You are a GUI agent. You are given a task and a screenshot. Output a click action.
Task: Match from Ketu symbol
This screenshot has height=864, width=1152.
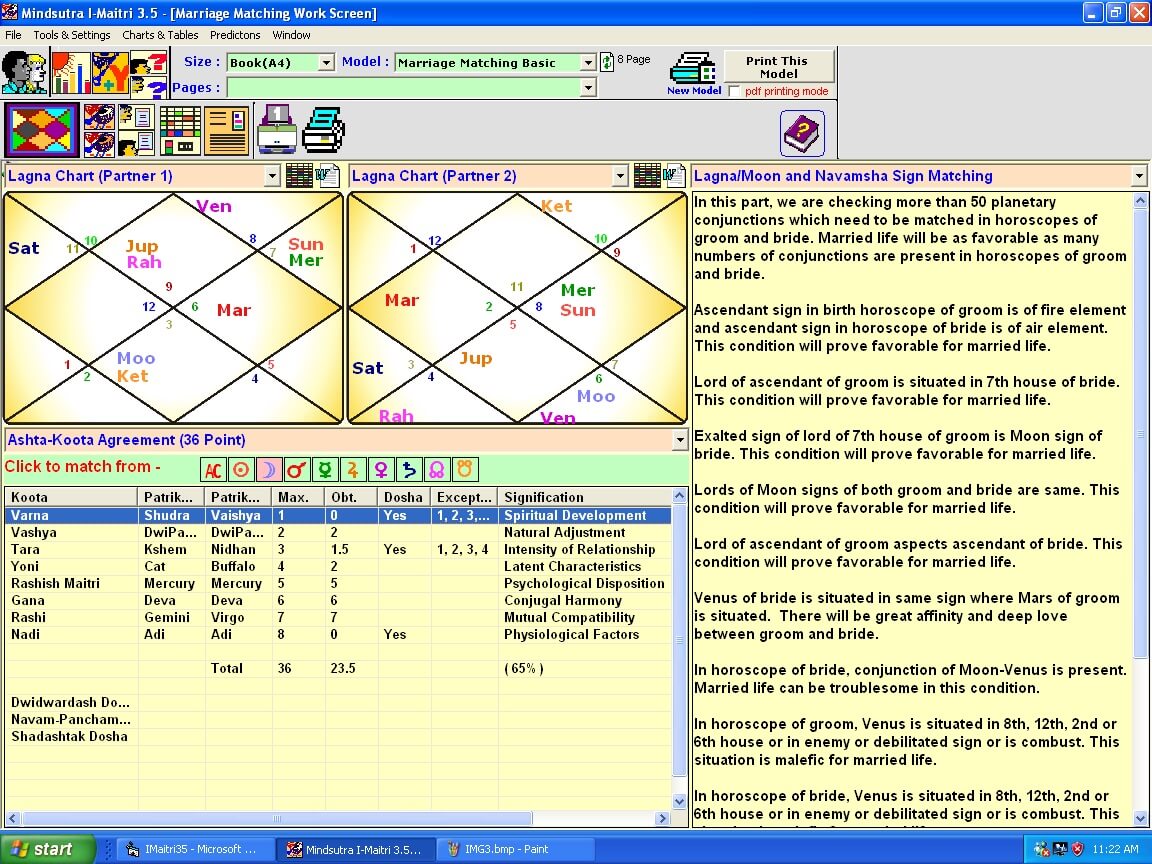pyautogui.click(x=464, y=469)
